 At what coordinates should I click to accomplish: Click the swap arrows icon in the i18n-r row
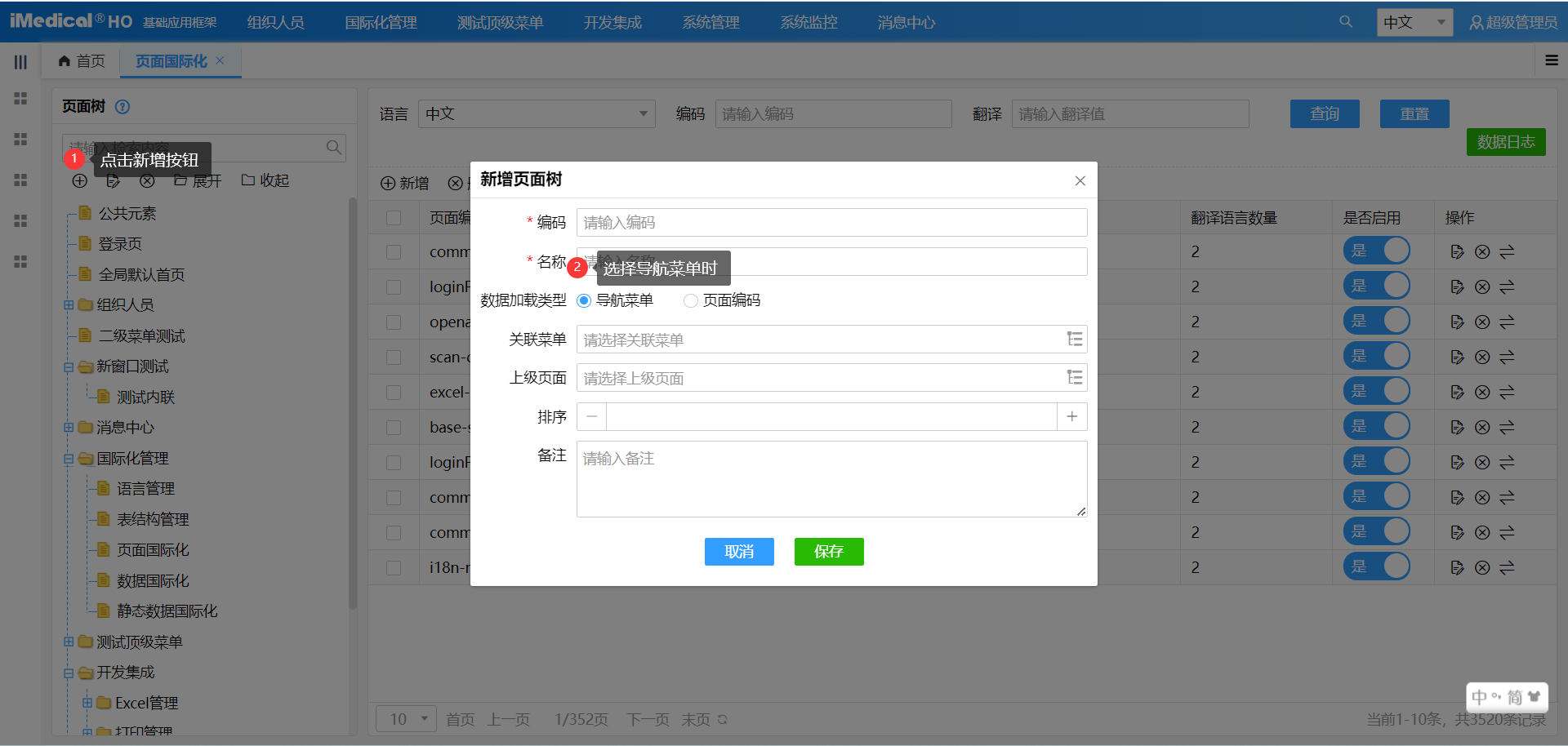tap(1507, 567)
